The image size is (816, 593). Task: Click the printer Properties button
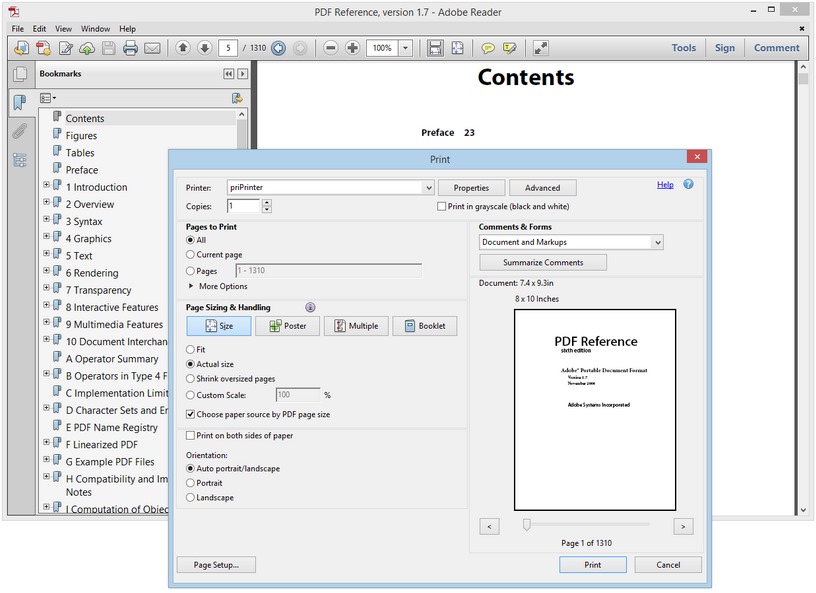click(x=471, y=187)
